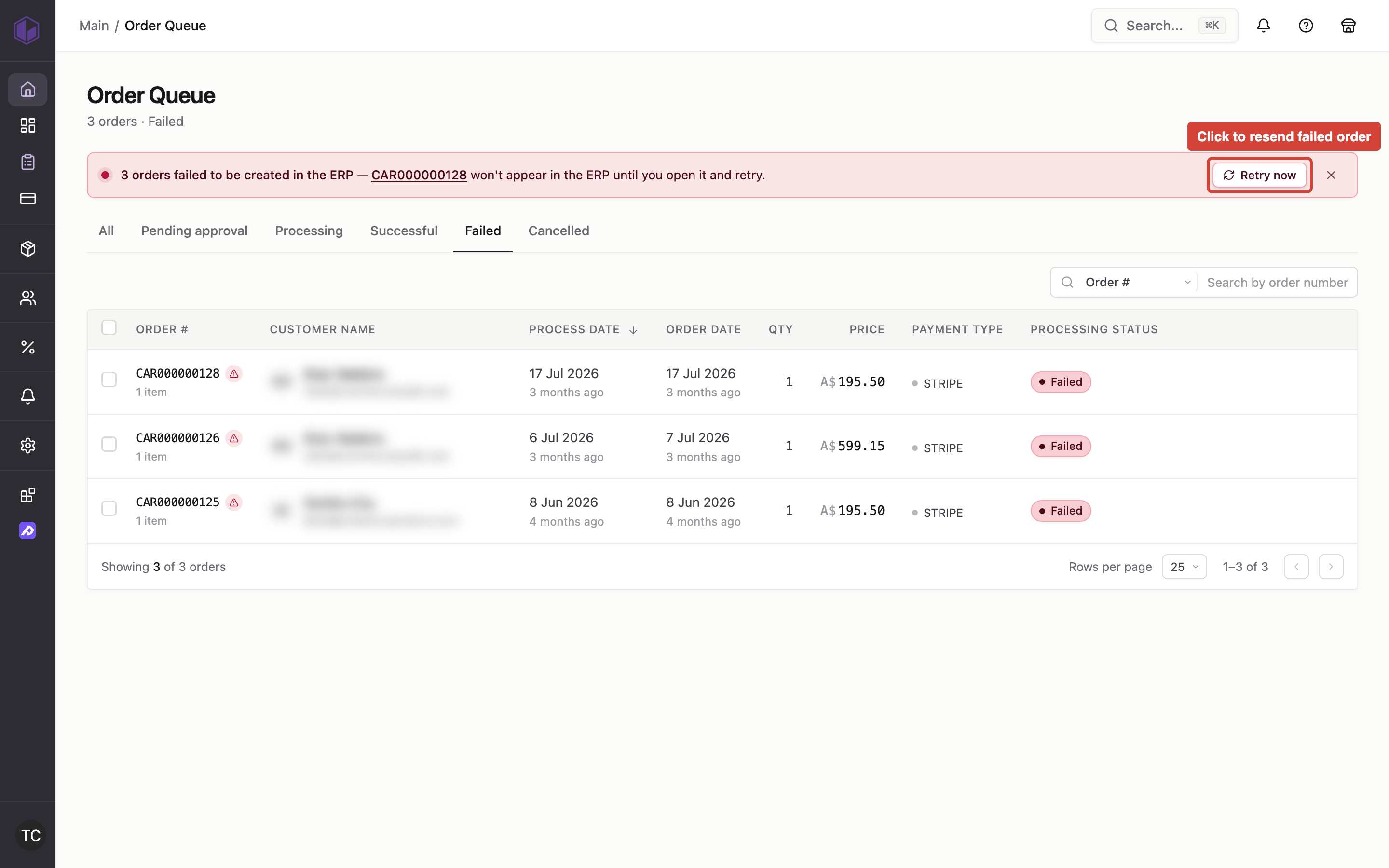Open the customers people icon in sidebar
The height and width of the screenshot is (868, 1389).
point(27,298)
